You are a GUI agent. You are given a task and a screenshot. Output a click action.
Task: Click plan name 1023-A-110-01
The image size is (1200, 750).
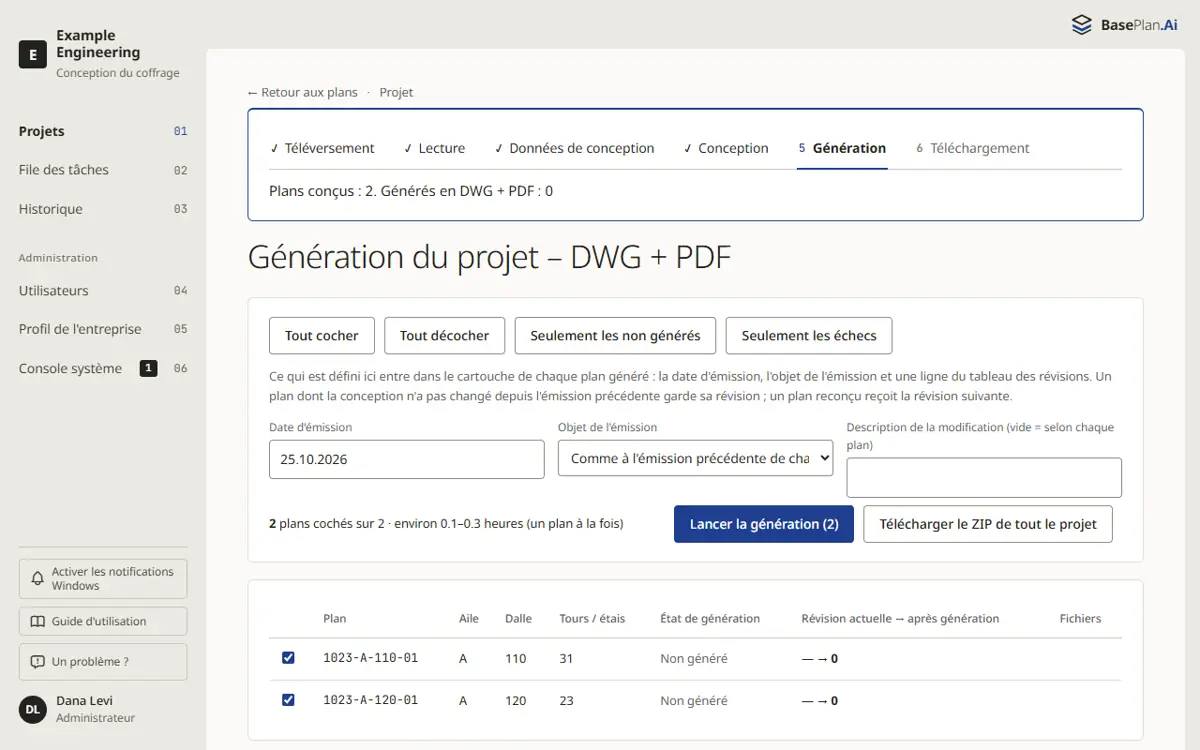tap(371, 658)
